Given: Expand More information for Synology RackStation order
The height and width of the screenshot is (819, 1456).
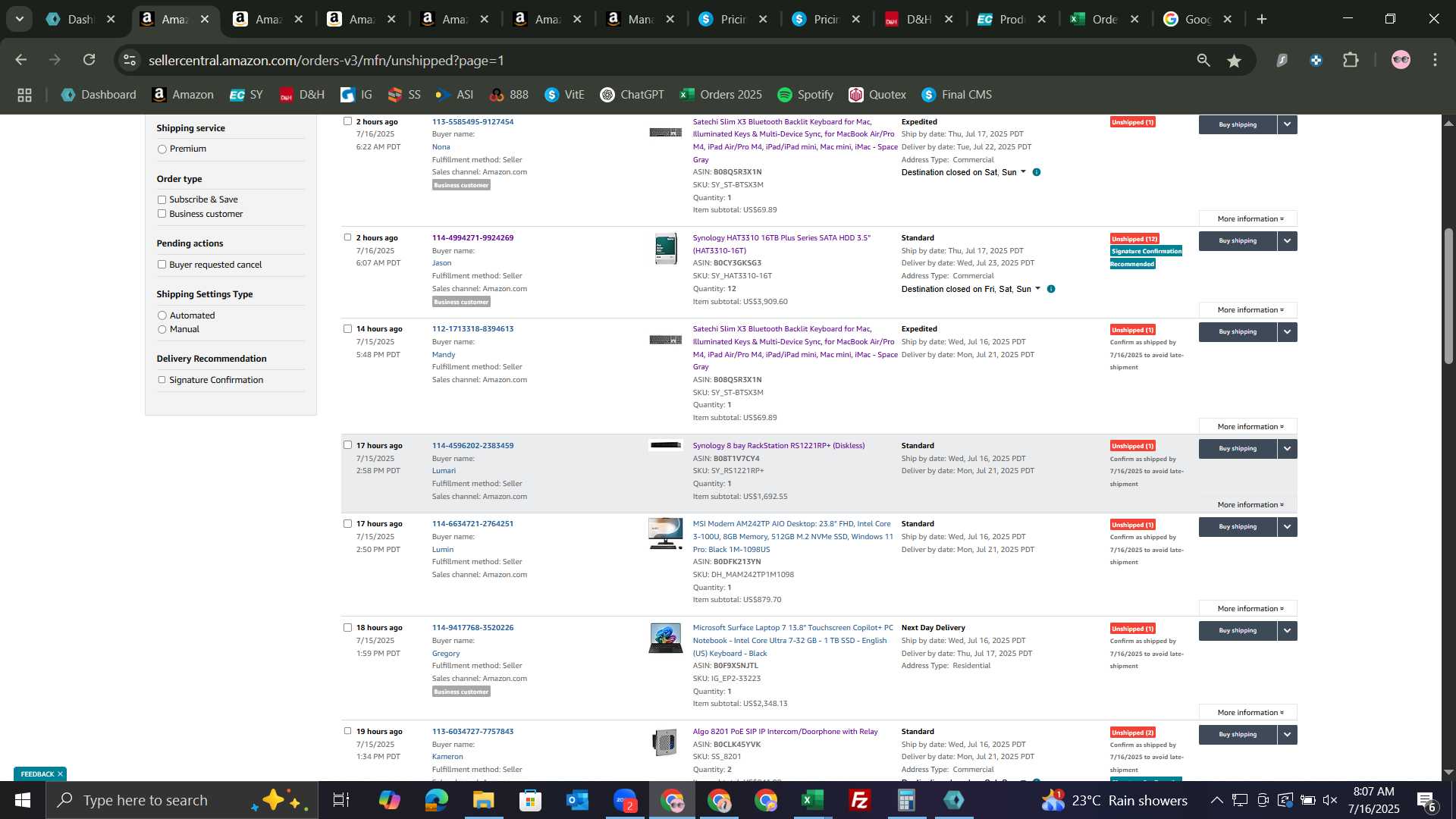Looking at the screenshot, I should point(1247,505).
